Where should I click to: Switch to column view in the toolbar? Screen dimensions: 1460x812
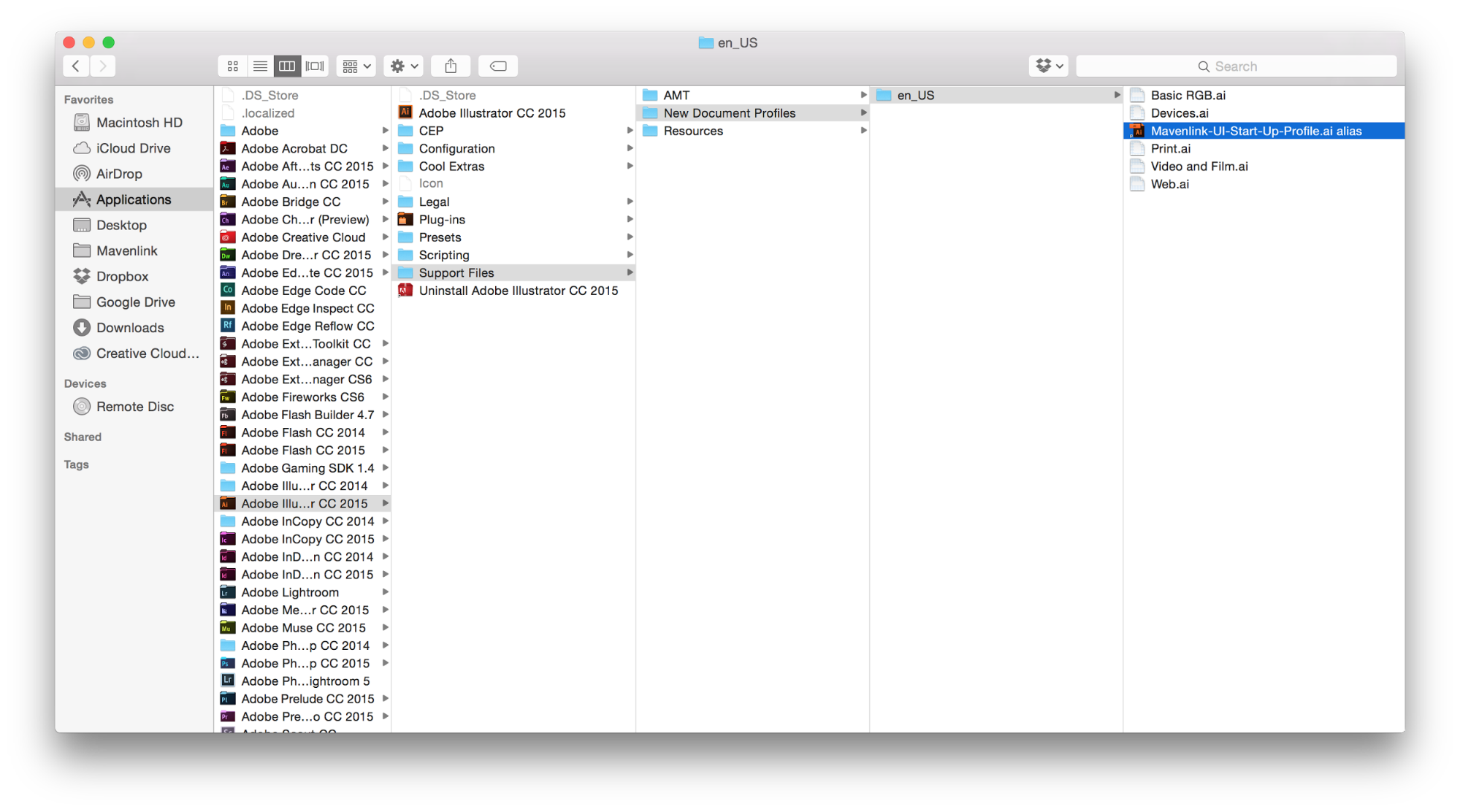click(287, 66)
